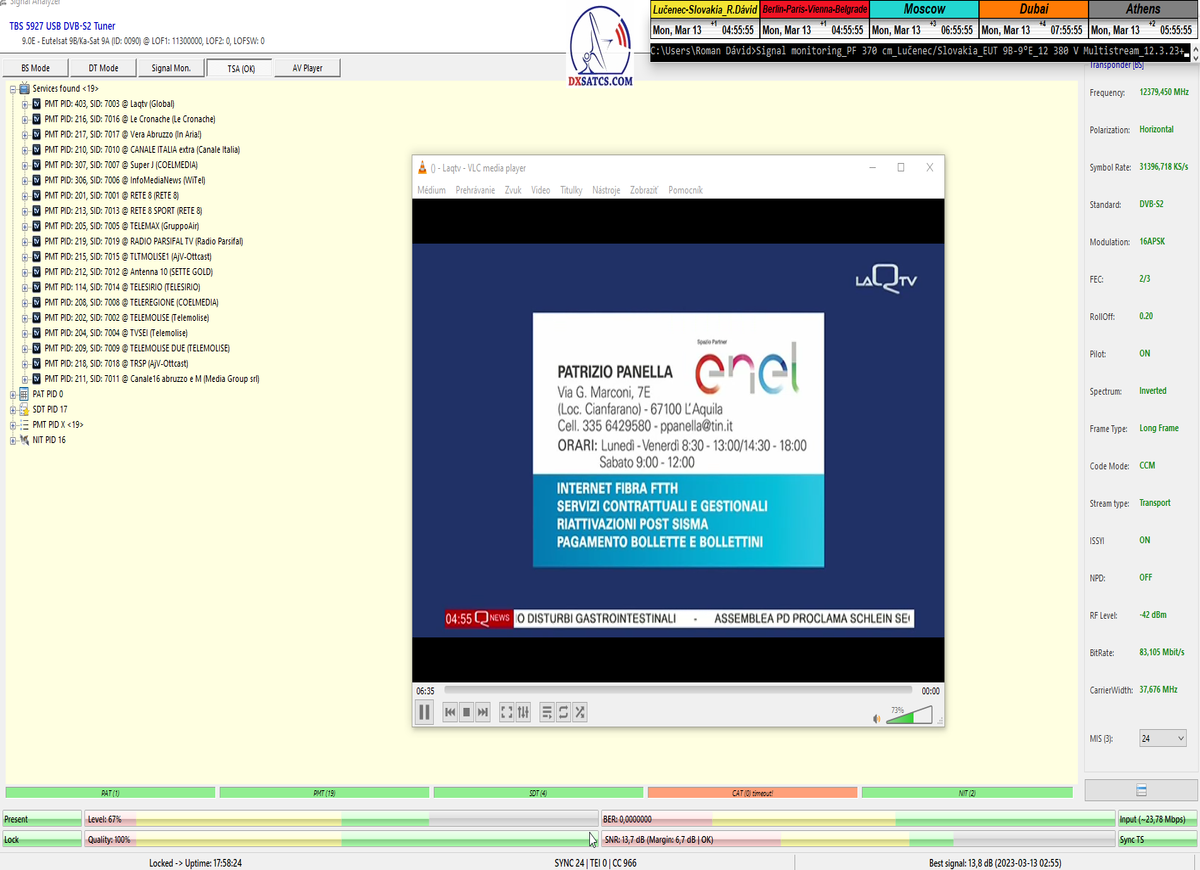
Task: Go to previous media in VLC
Action: (x=450, y=712)
